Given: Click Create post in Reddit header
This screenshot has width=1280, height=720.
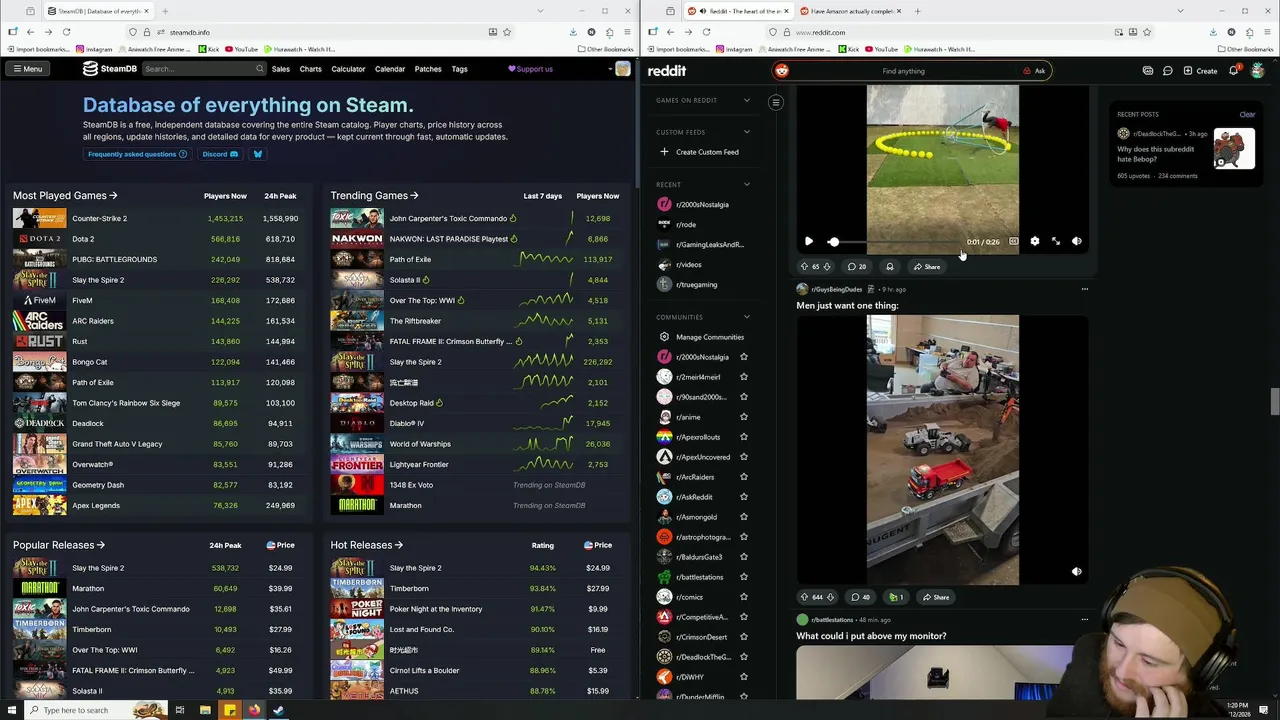Looking at the screenshot, I should (1200, 71).
